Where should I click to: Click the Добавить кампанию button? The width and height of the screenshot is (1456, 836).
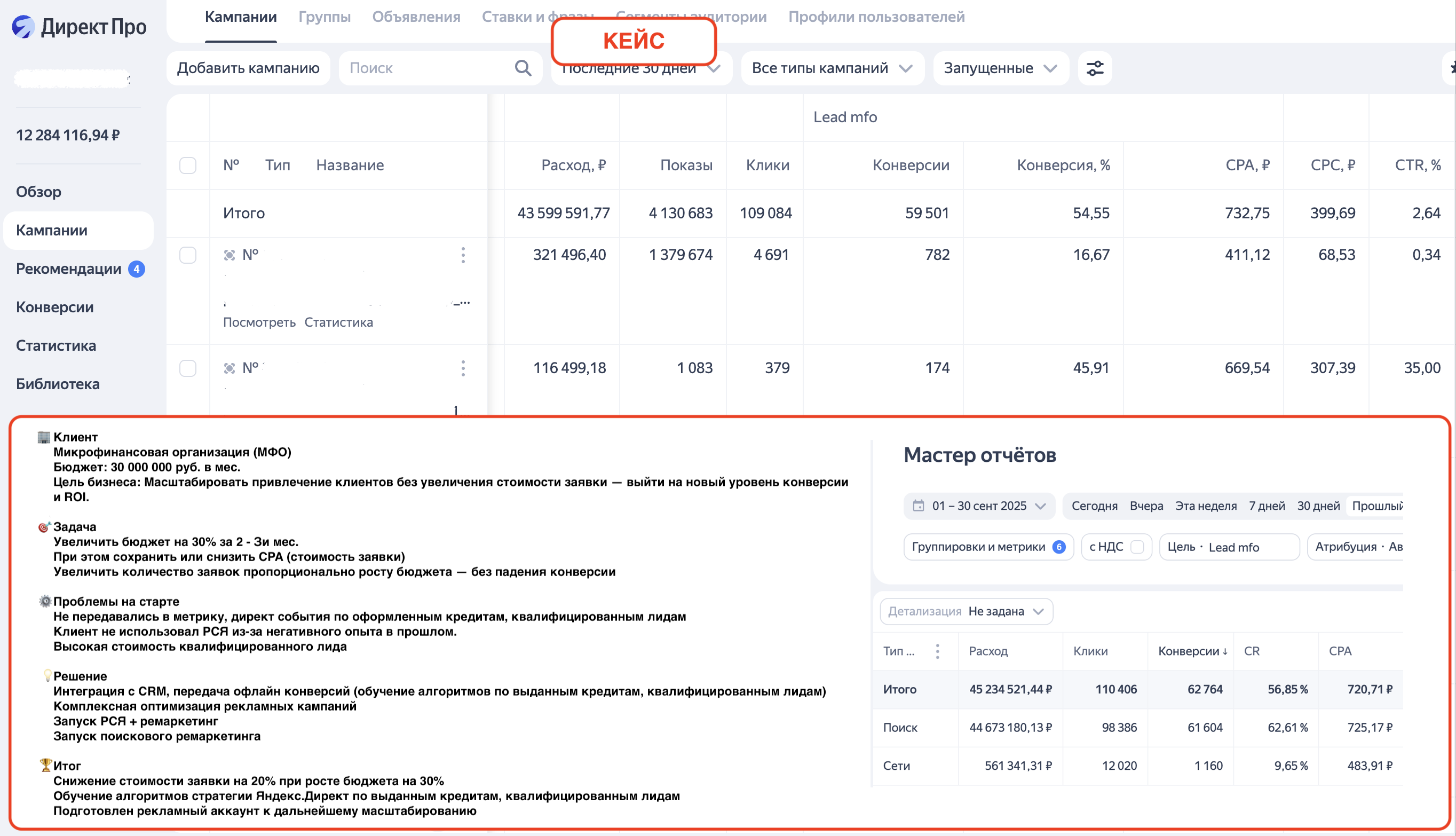click(x=248, y=68)
